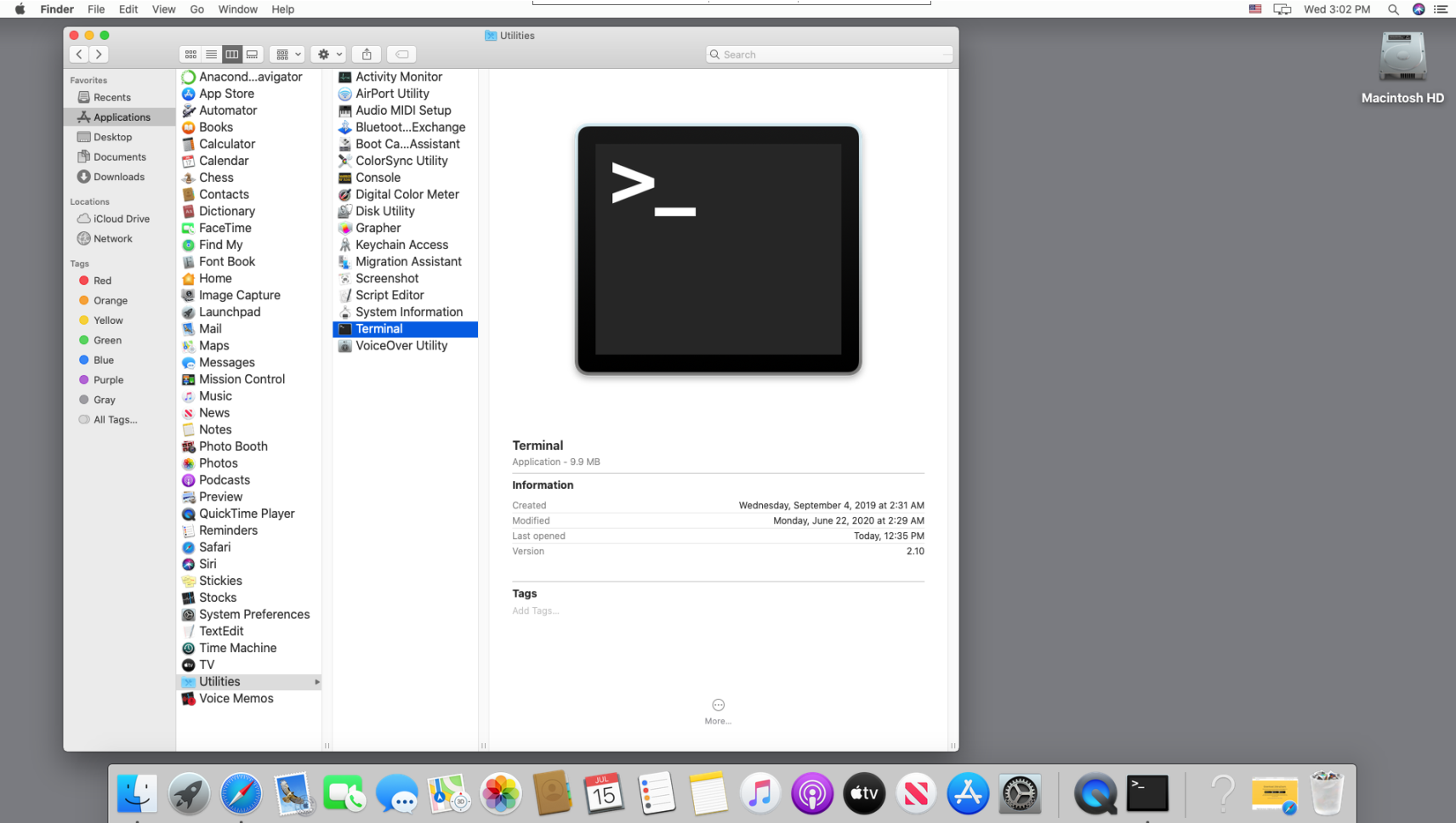Open Trash from the Dock
Screen dimensions: 1456x823
[x=1327, y=794]
